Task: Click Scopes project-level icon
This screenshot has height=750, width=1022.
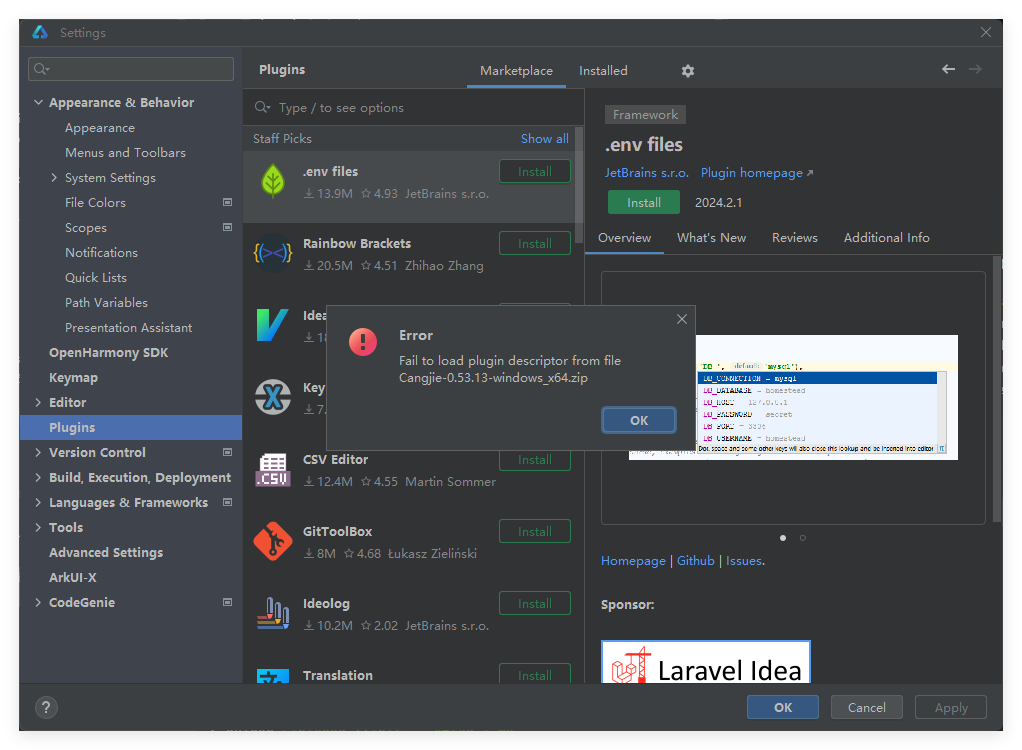Action: coord(227,227)
